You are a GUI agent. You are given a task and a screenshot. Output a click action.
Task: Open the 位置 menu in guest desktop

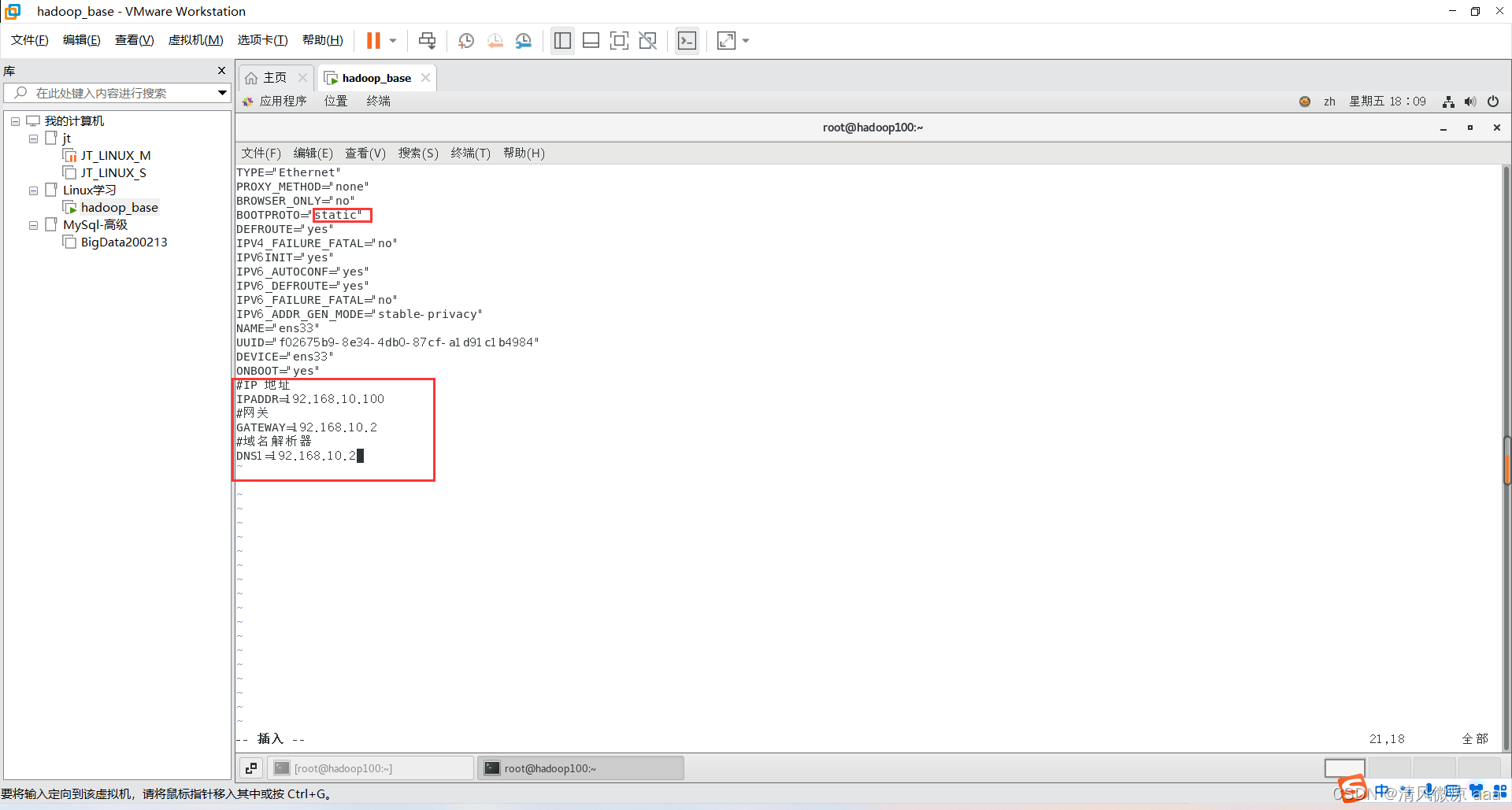[x=335, y=101]
